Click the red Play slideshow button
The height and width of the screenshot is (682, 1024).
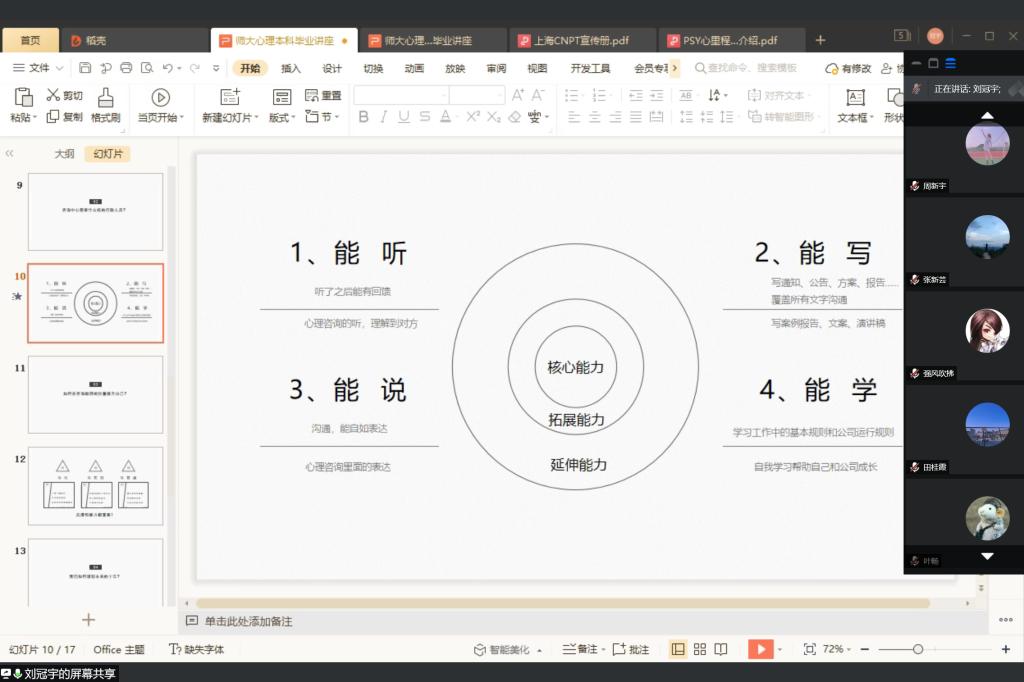pyautogui.click(x=760, y=649)
